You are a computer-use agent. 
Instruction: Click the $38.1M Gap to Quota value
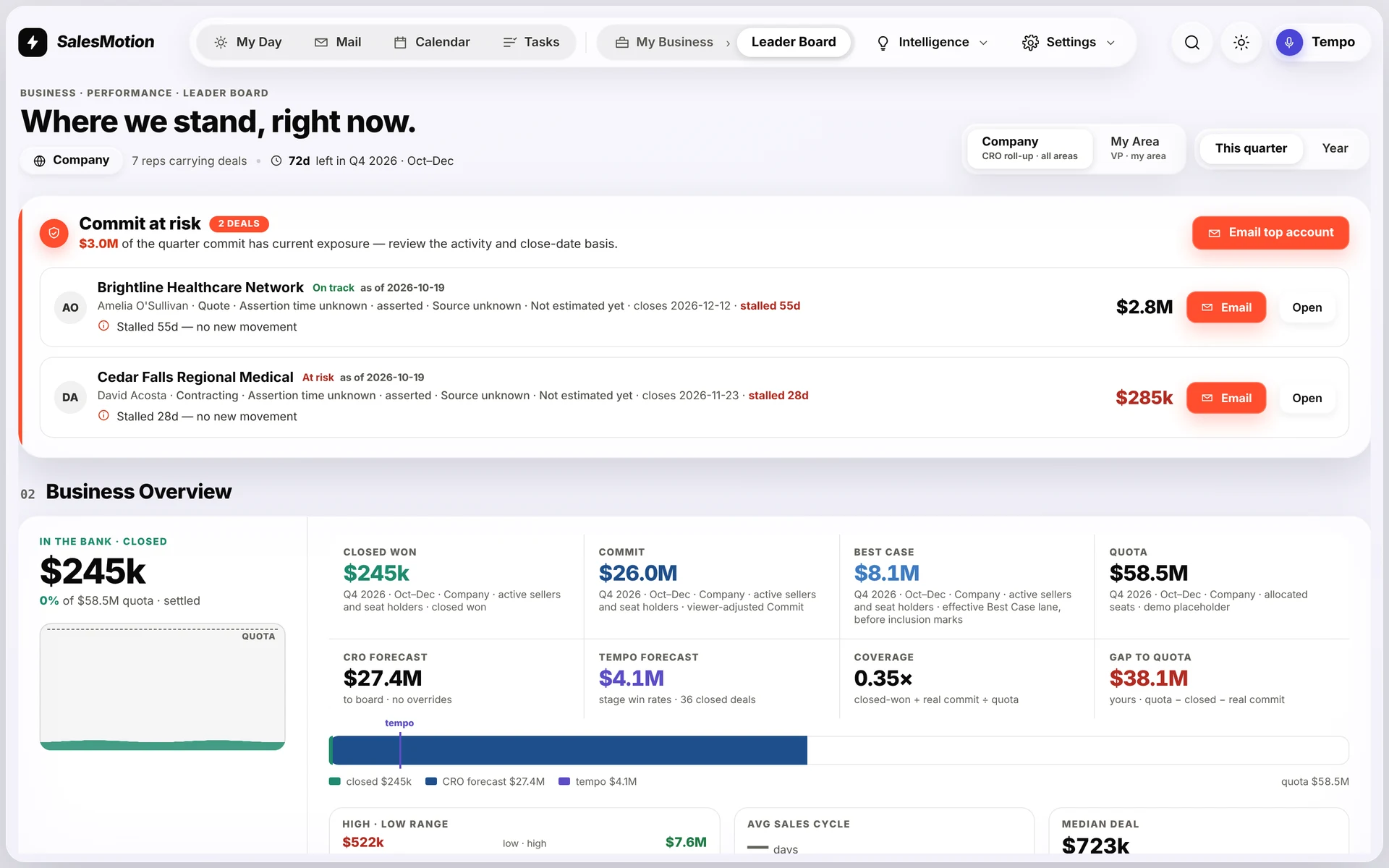pos(1149,678)
